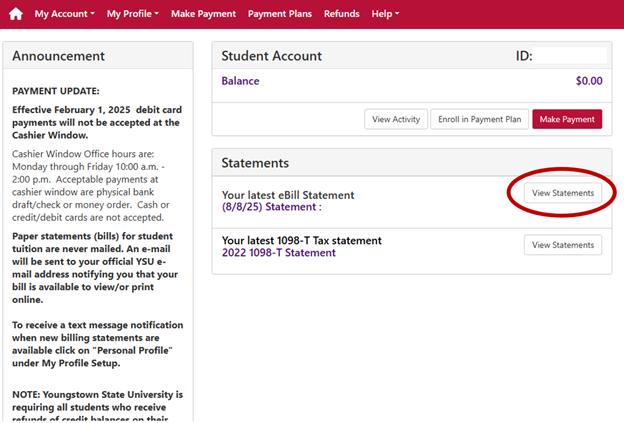Click the Student Account heading

pyautogui.click(x=271, y=56)
